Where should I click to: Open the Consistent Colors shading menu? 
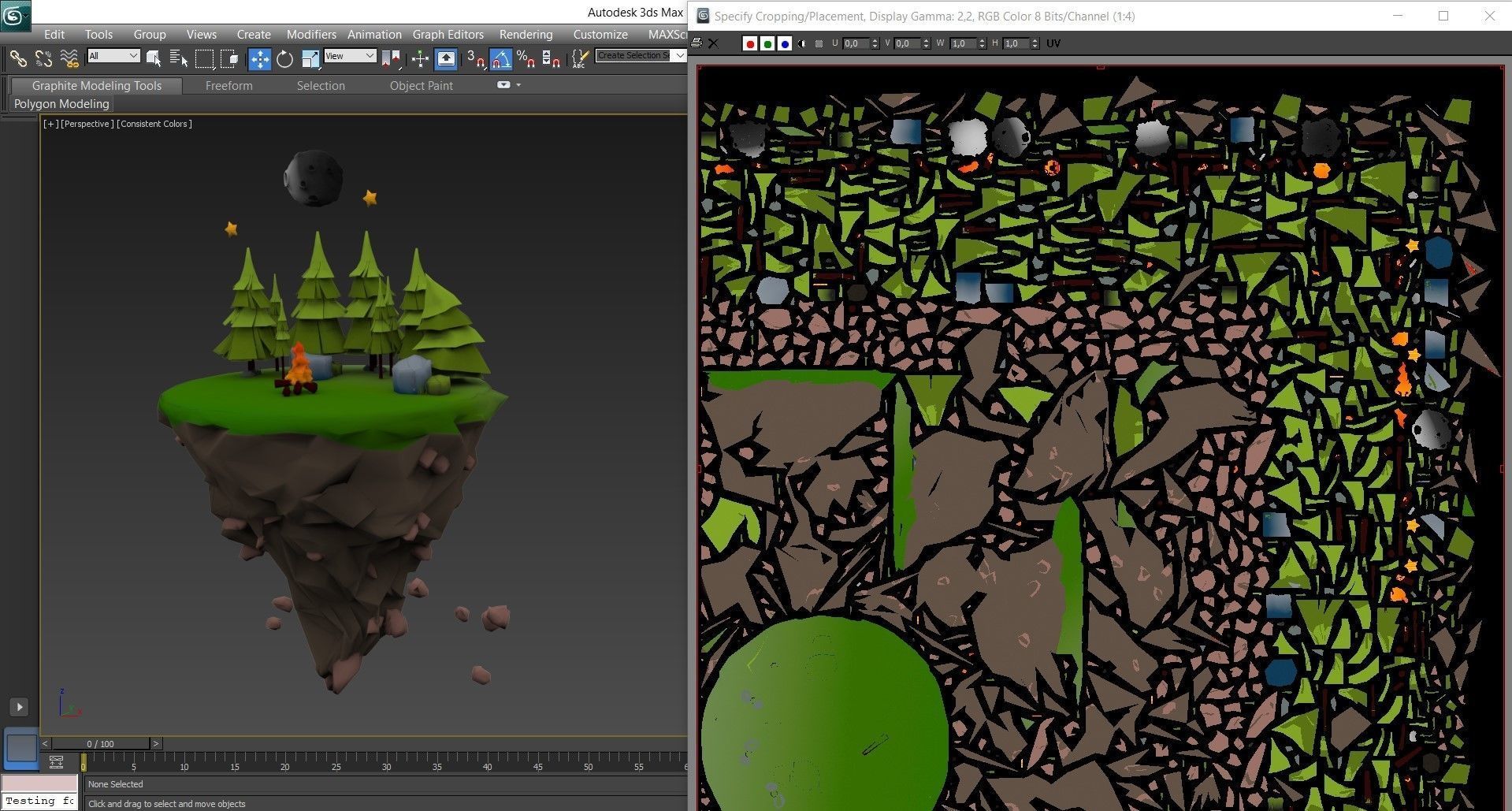154,124
